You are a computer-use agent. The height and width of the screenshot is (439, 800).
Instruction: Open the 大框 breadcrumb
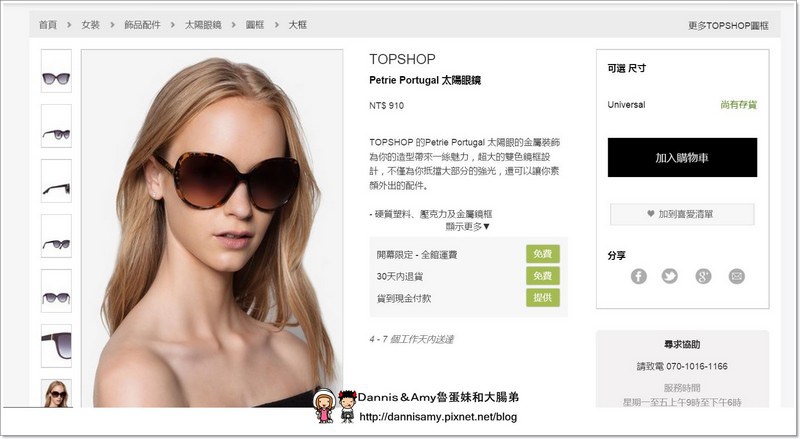298,25
